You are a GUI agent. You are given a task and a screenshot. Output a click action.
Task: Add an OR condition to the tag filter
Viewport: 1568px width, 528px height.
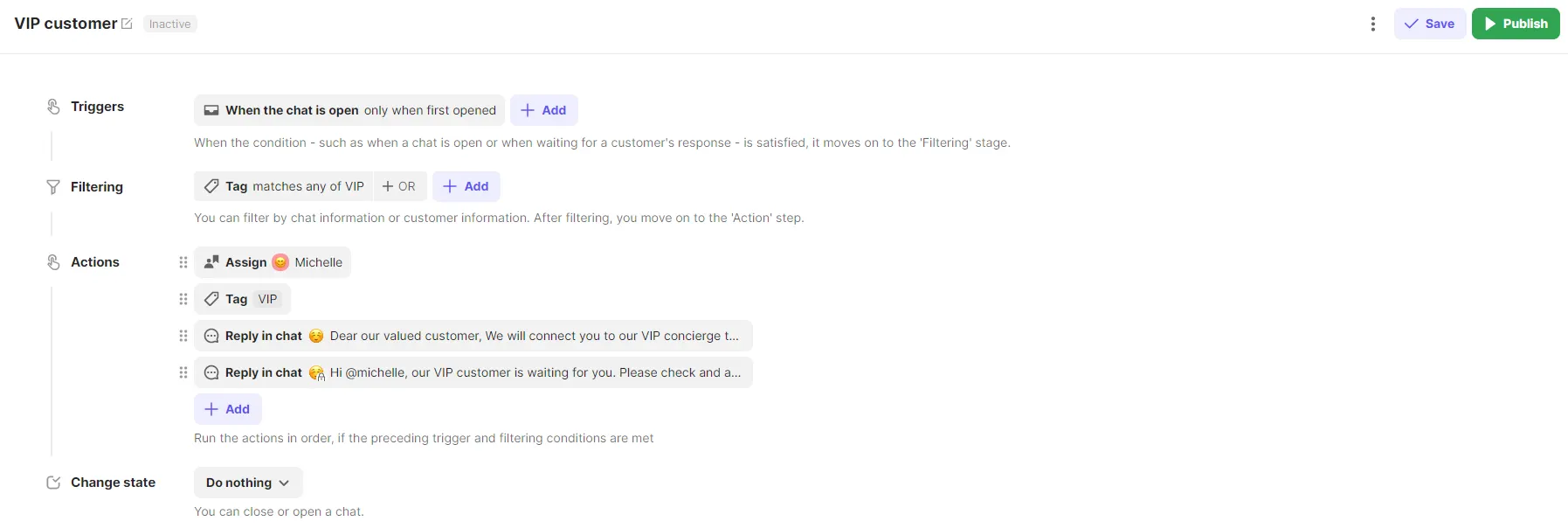coord(399,186)
